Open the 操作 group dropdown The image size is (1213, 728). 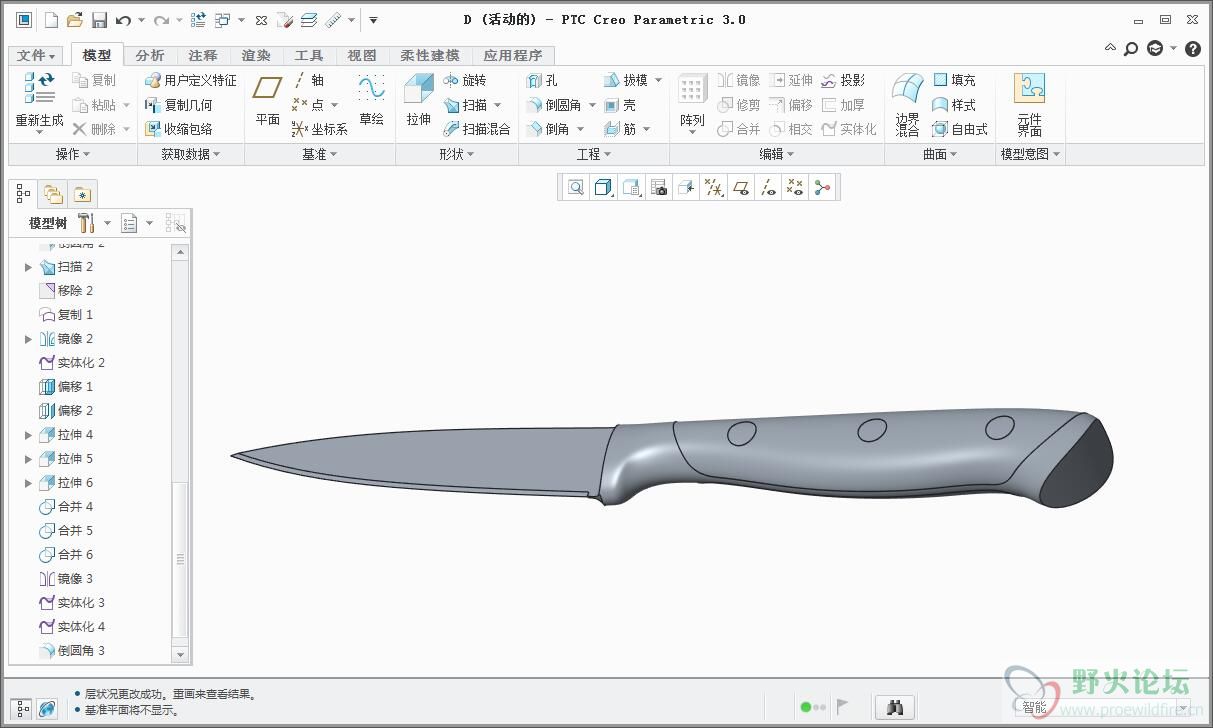coord(73,154)
